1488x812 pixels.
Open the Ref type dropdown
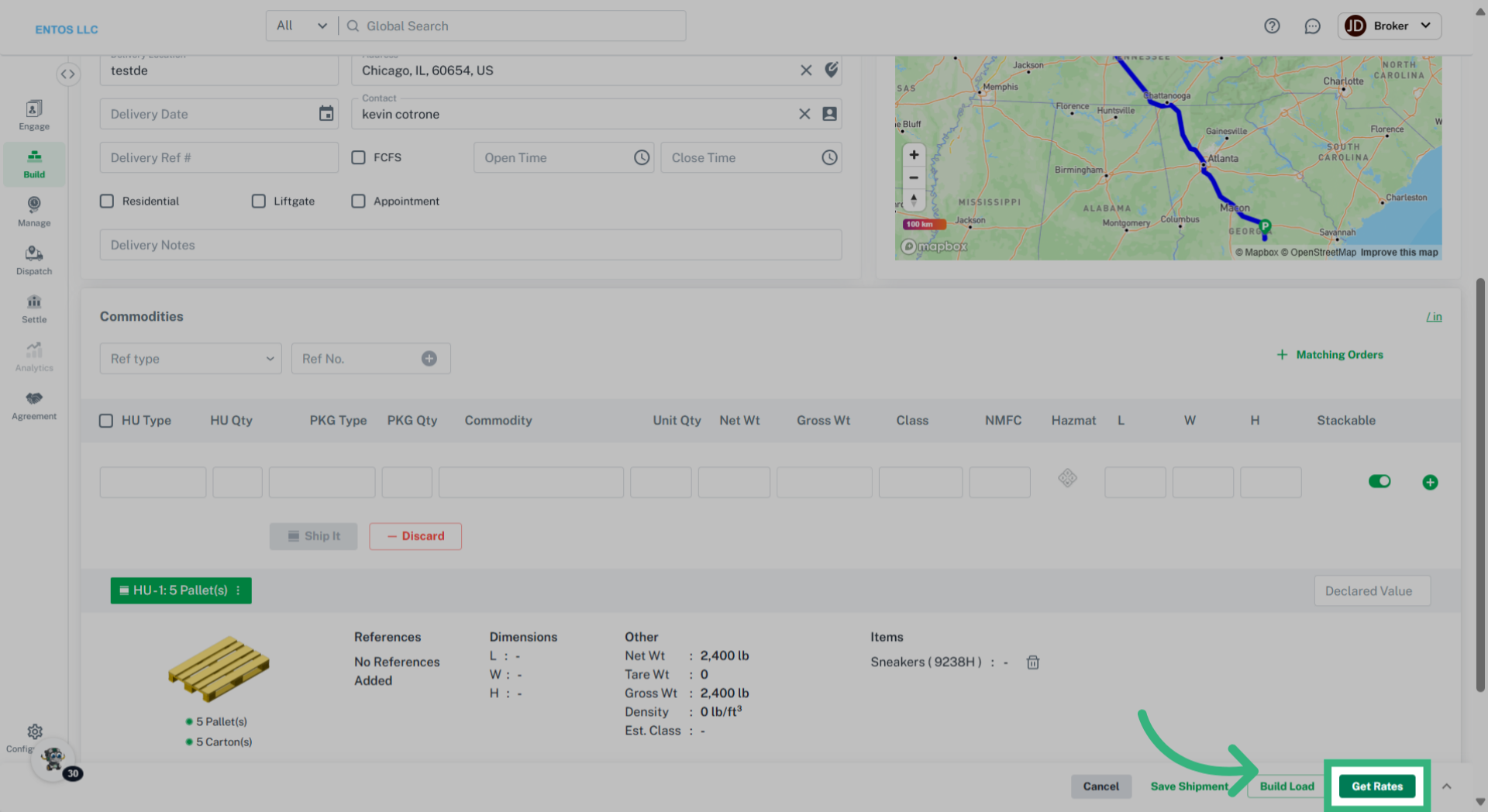(191, 359)
